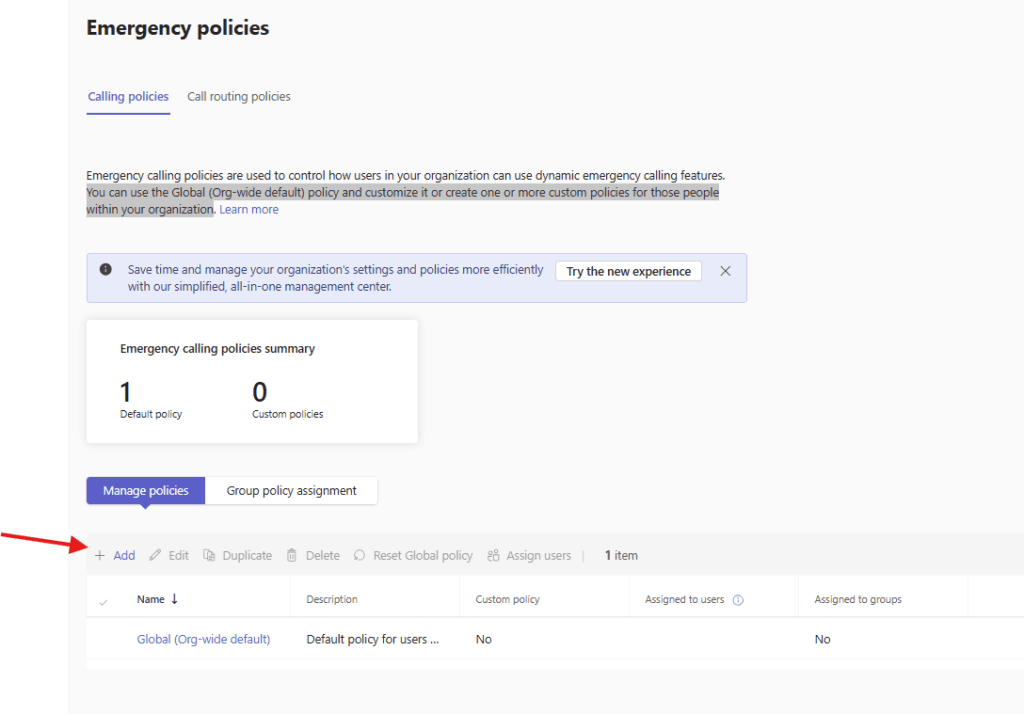Click the Duplicate policy icon
The image size is (1024, 714).
[x=209, y=556]
